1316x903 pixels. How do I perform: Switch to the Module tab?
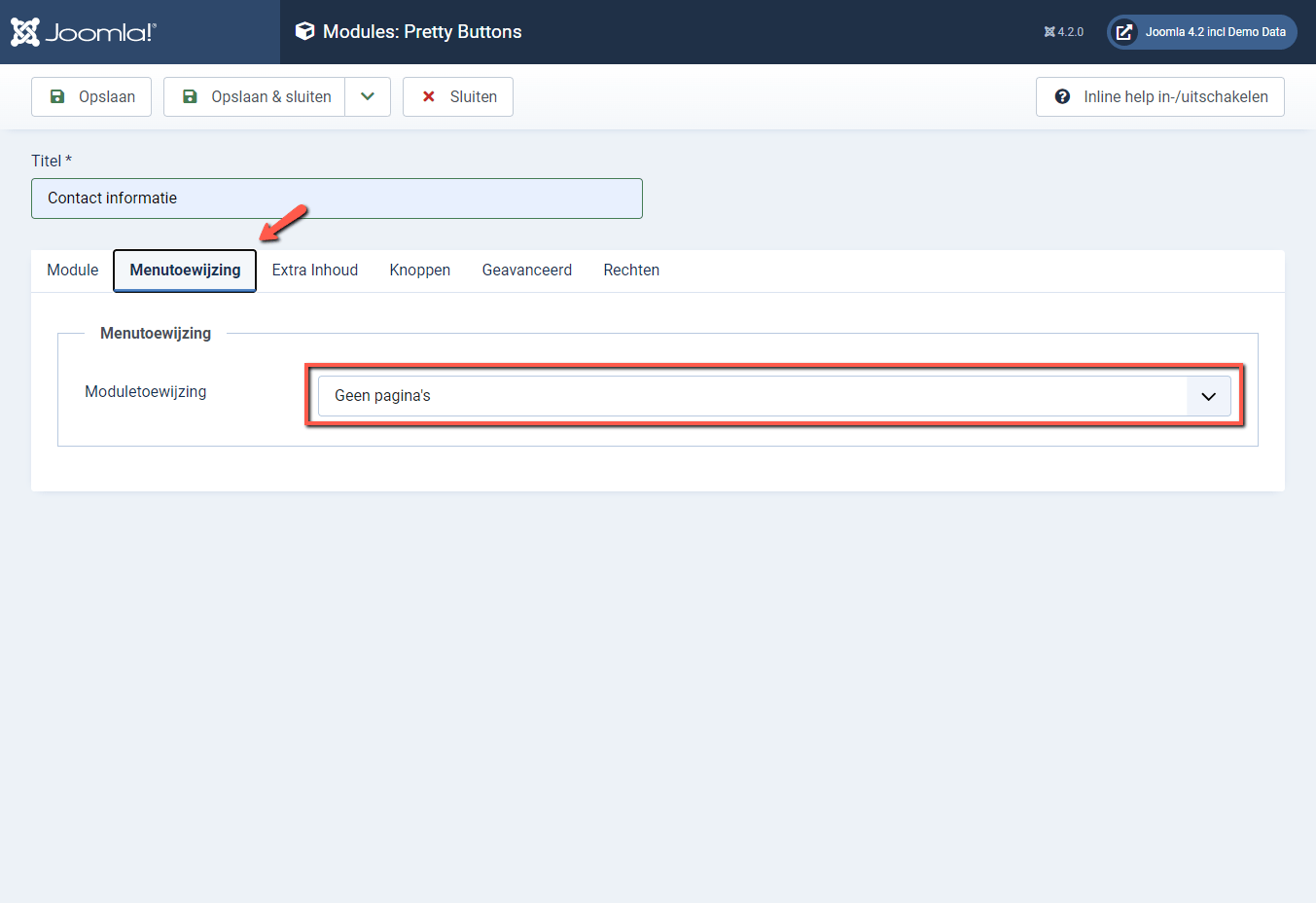click(x=72, y=270)
